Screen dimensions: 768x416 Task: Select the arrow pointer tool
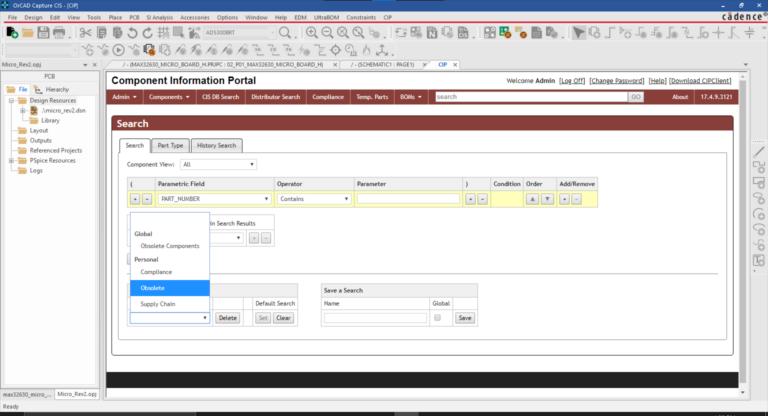pos(578,33)
